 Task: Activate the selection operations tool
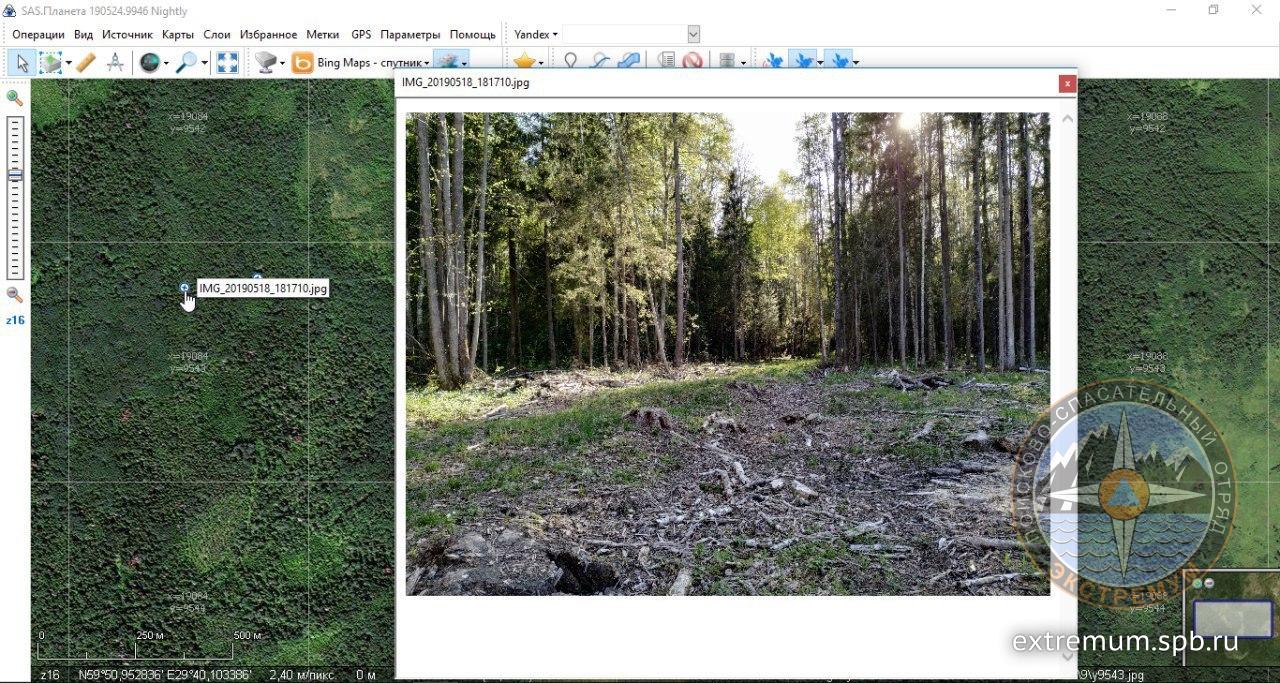coord(50,63)
